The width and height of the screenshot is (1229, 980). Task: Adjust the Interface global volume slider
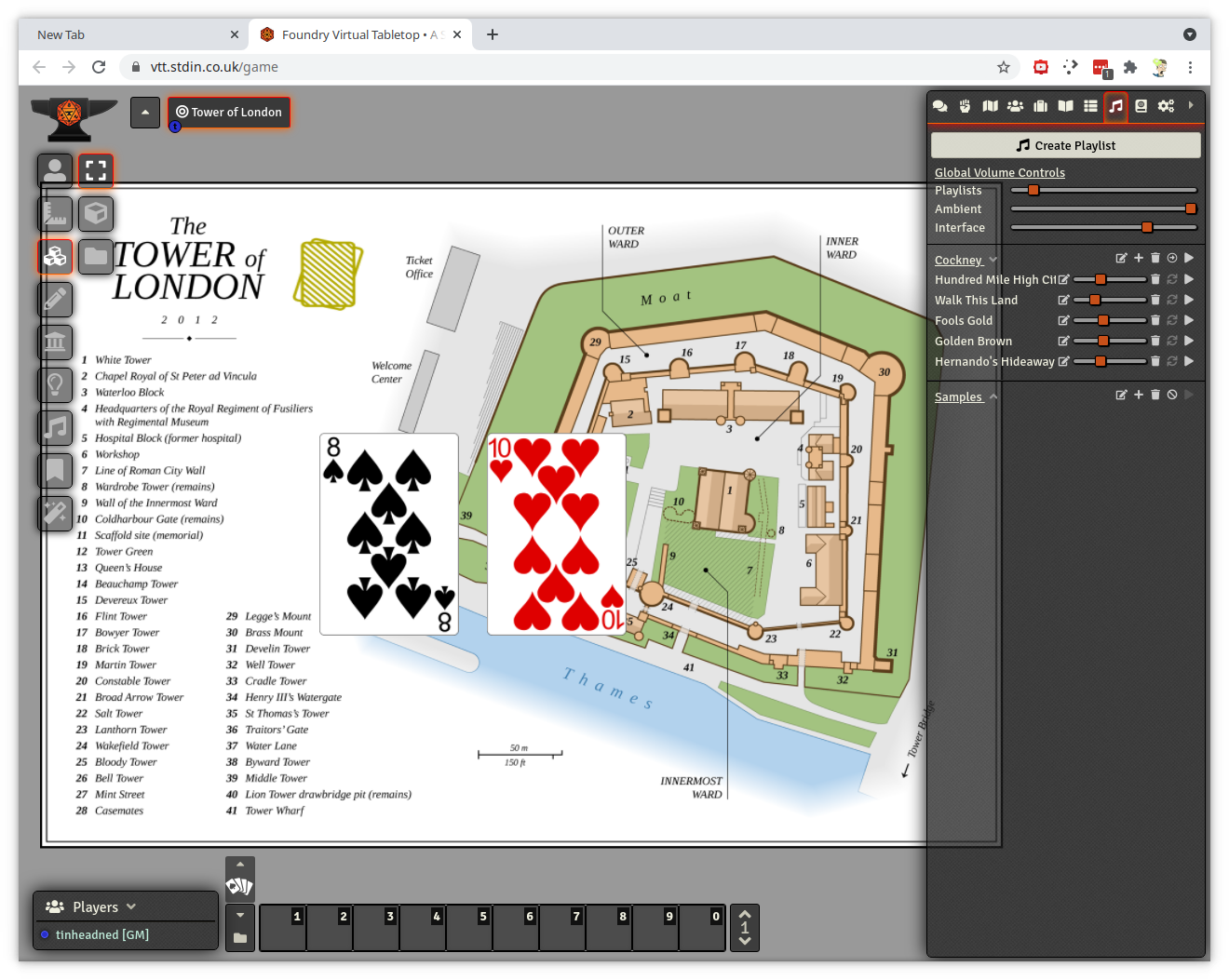(1103, 227)
